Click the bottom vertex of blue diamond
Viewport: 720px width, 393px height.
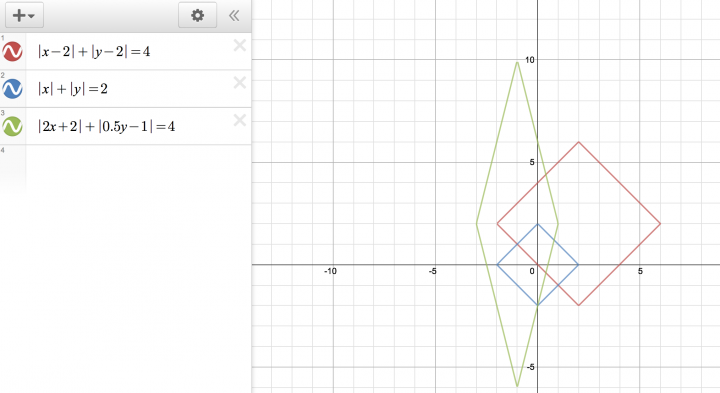538,305
